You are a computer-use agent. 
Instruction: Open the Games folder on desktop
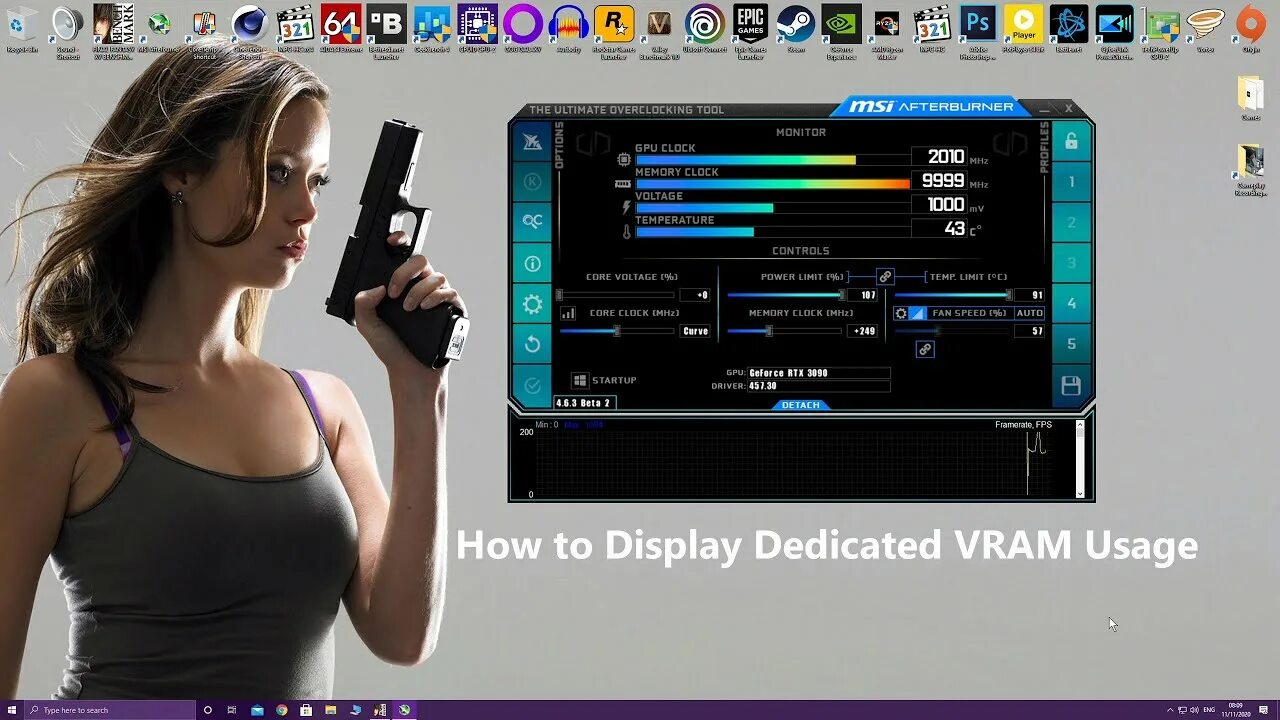tap(1250, 98)
